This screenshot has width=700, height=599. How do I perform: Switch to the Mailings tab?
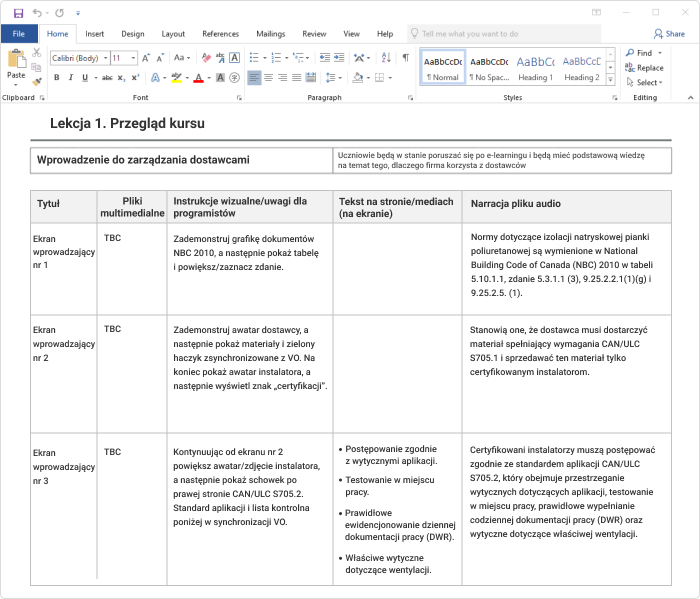(x=271, y=34)
